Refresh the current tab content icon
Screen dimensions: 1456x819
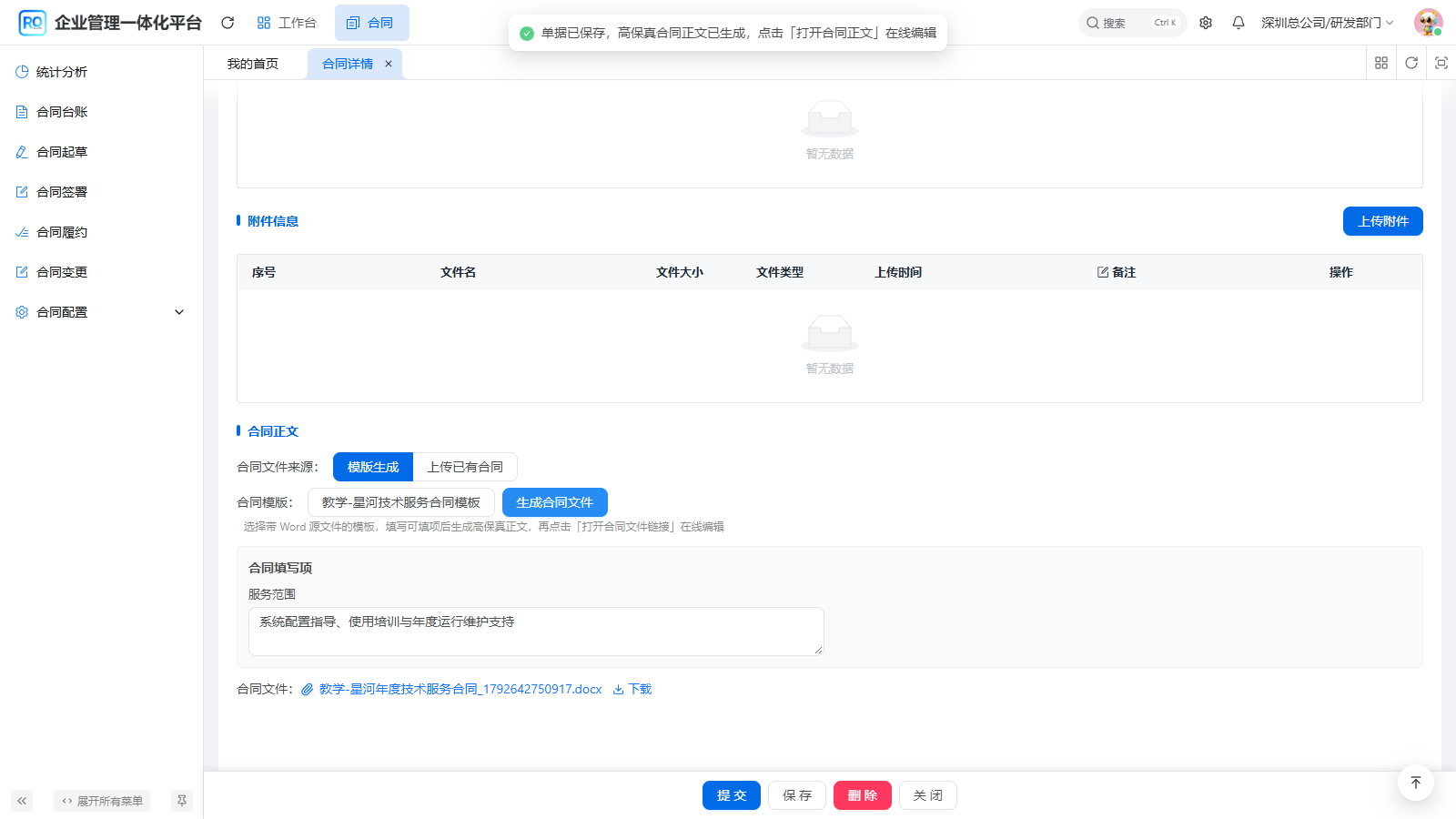[x=1411, y=63]
